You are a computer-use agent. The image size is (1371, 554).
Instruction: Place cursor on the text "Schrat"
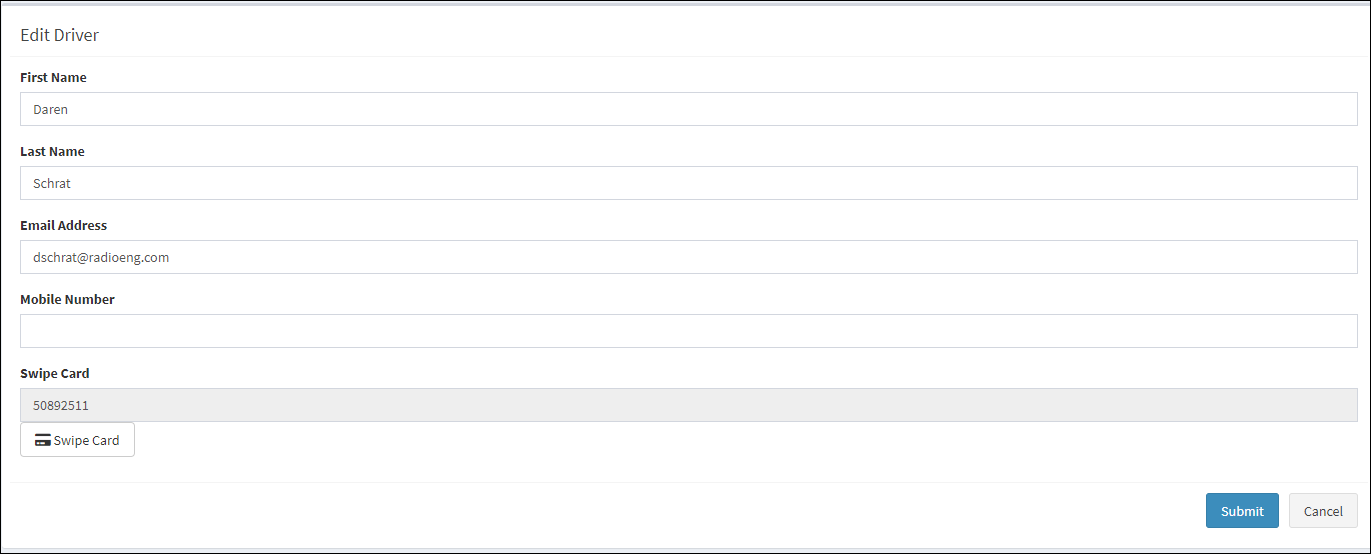click(52, 183)
